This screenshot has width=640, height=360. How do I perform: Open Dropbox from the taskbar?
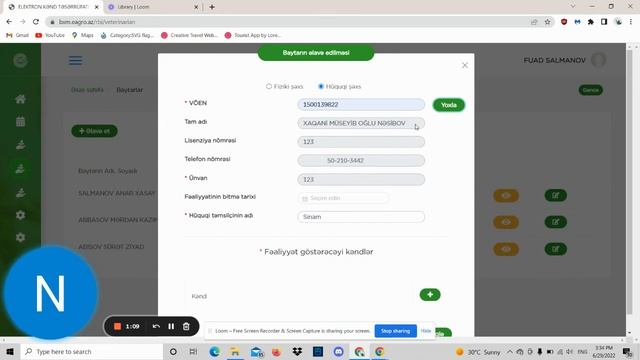297,351
